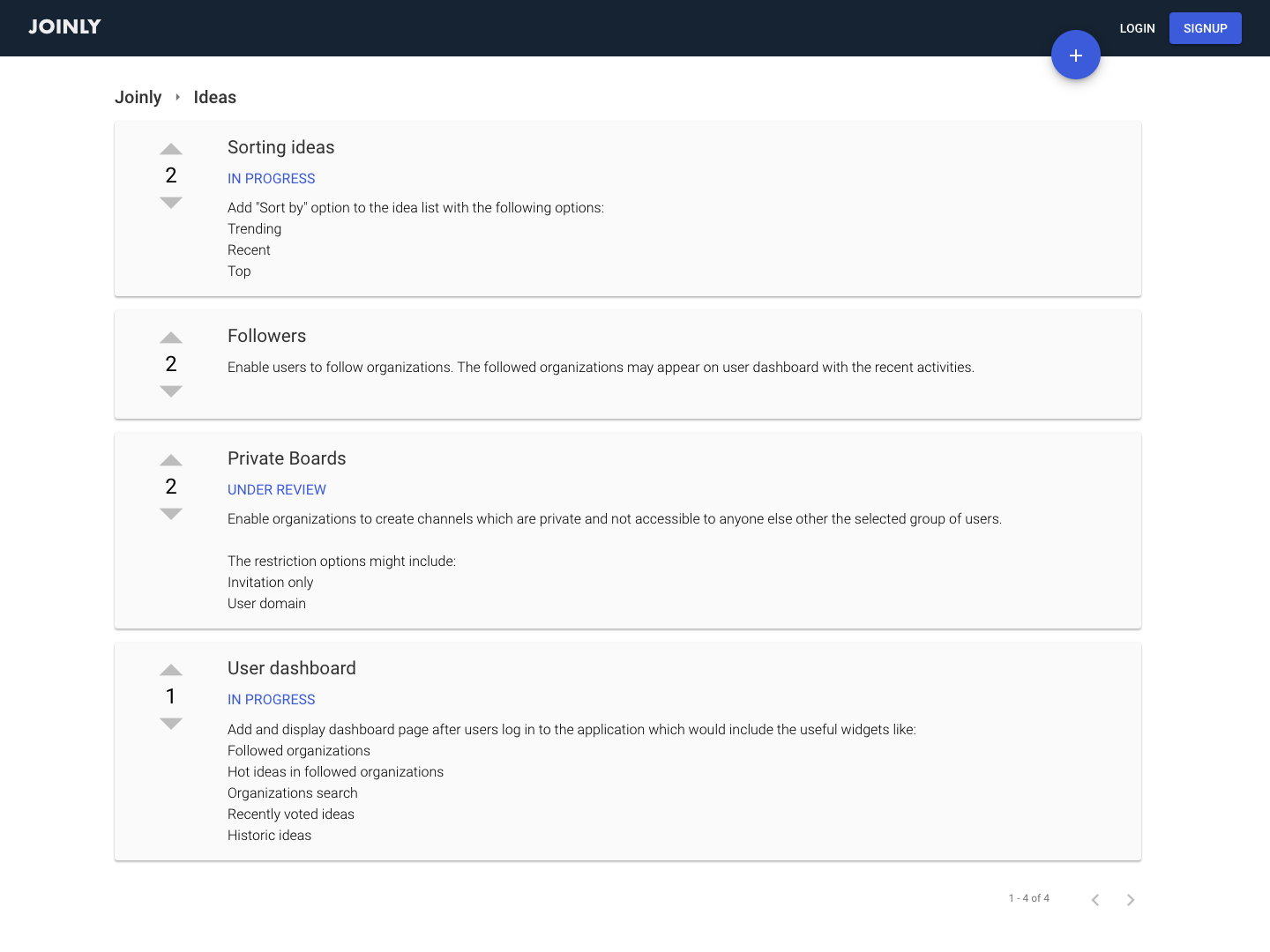Downvote the User dashboard idea
This screenshot has height=952, width=1270.
pyautogui.click(x=171, y=724)
